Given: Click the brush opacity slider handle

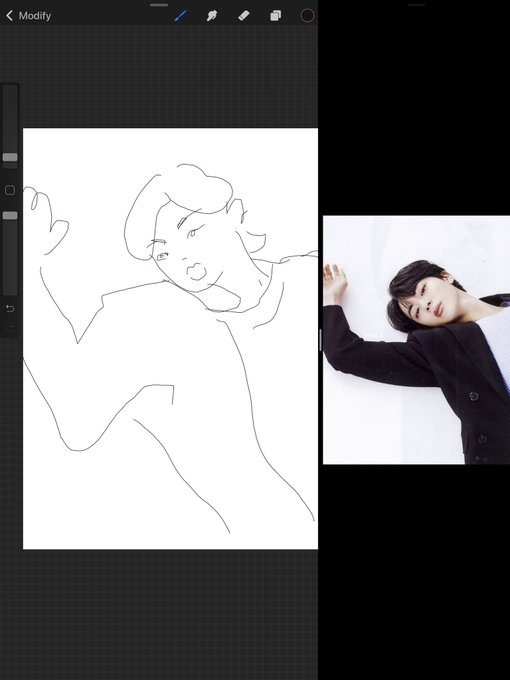Looking at the screenshot, I should click(10, 216).
